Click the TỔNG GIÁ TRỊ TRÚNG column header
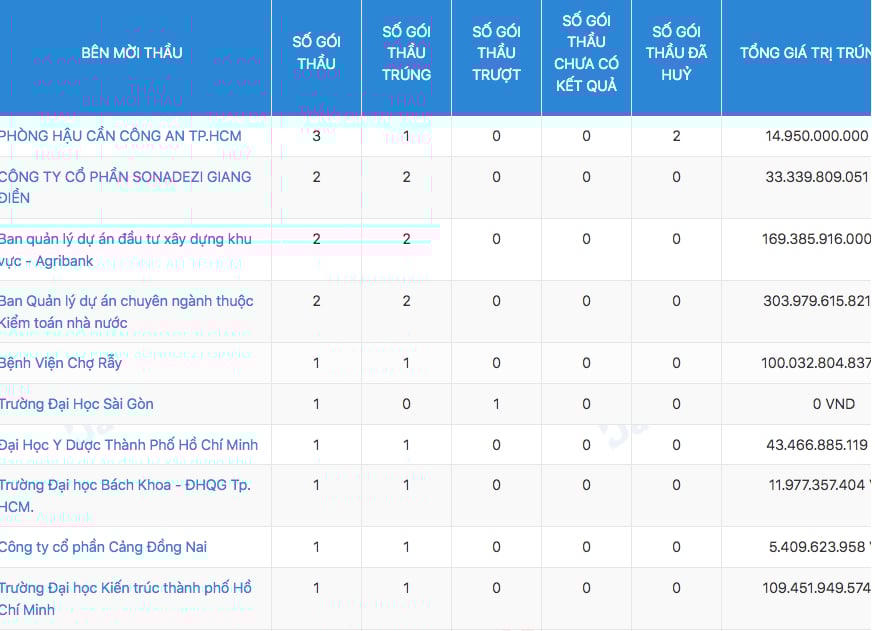This screenshot has height=631, width=875. [804, 53]
